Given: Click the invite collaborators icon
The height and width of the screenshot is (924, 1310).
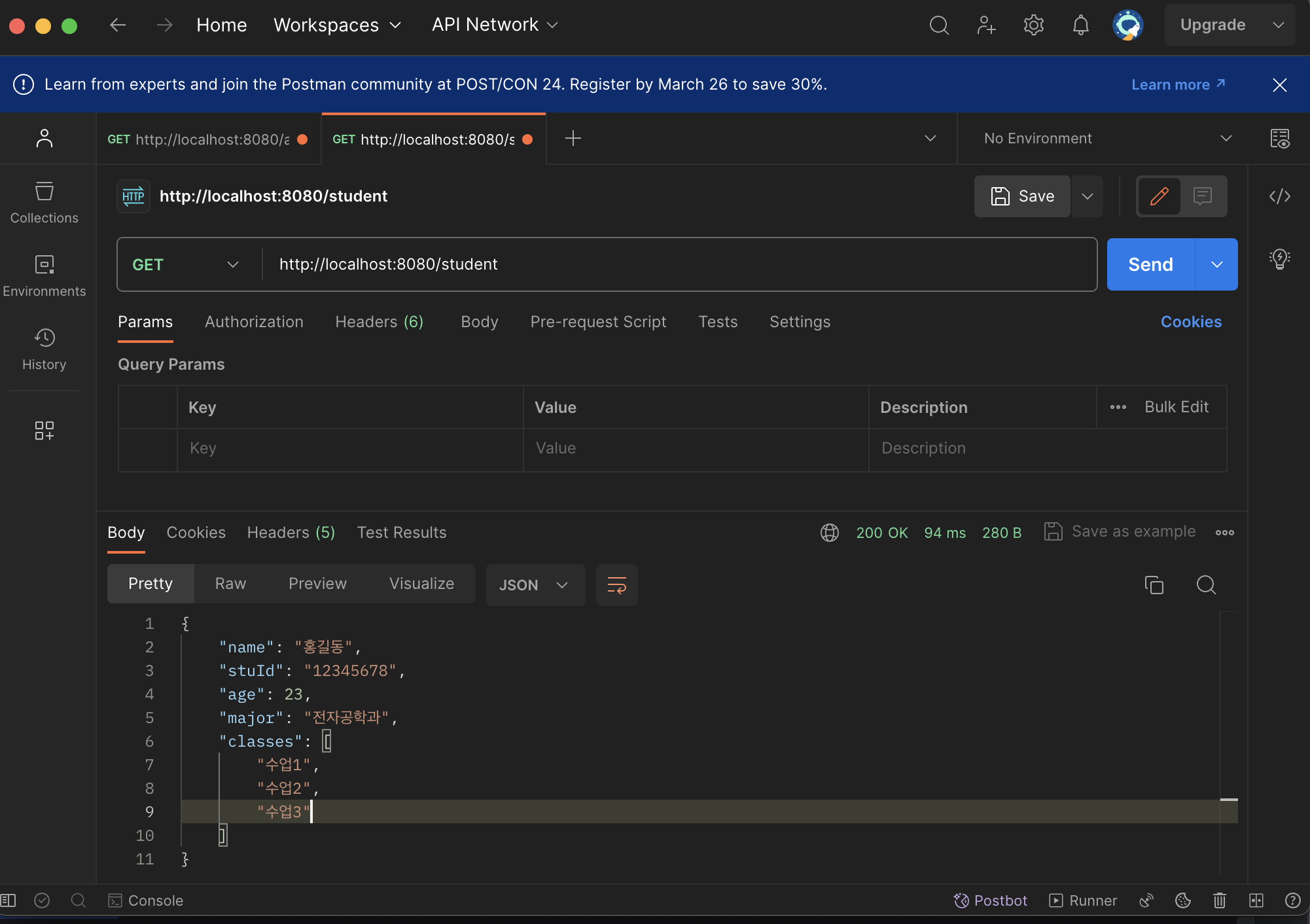Looking at the screenshot, I should point(986,25).
